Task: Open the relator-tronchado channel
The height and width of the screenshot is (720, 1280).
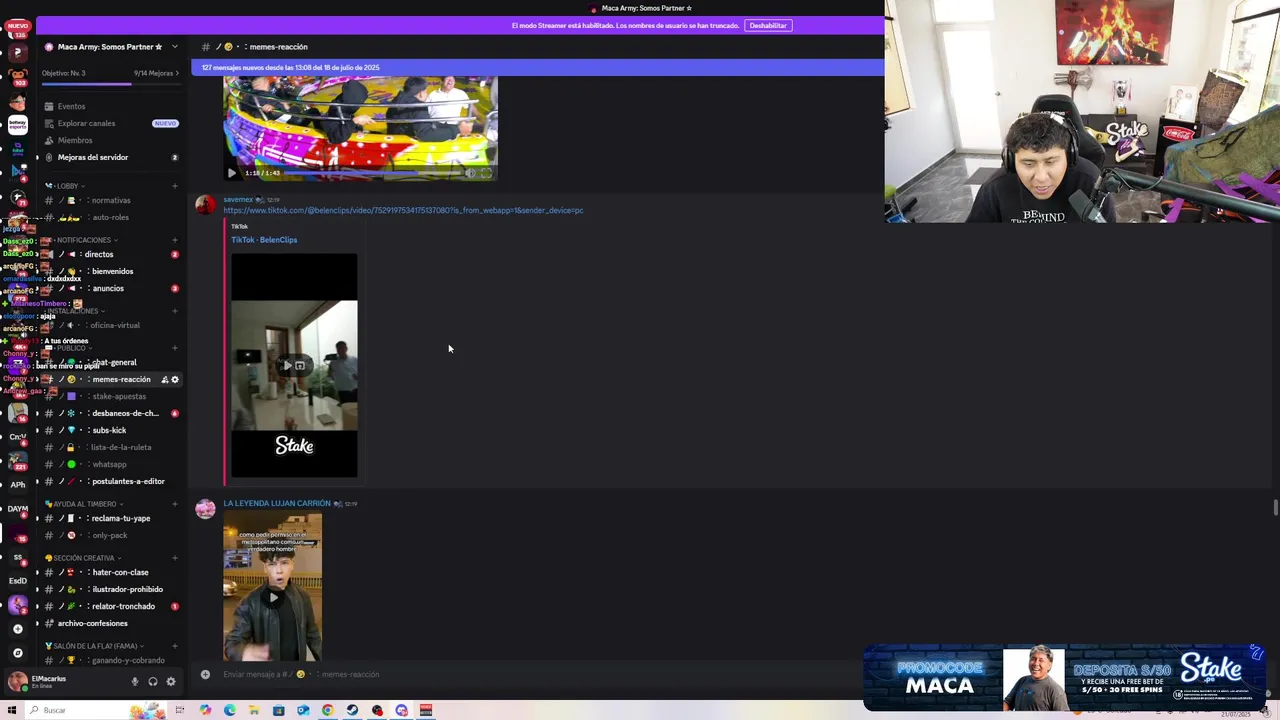Action: click(x=110, y=606)
